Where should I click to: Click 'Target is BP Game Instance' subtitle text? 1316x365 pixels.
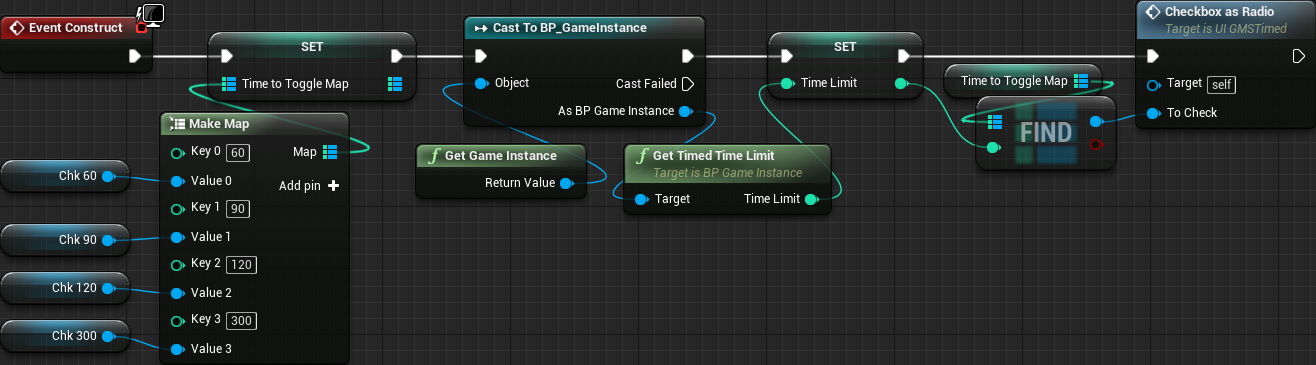pyautogui.click(x=727, y=173)
